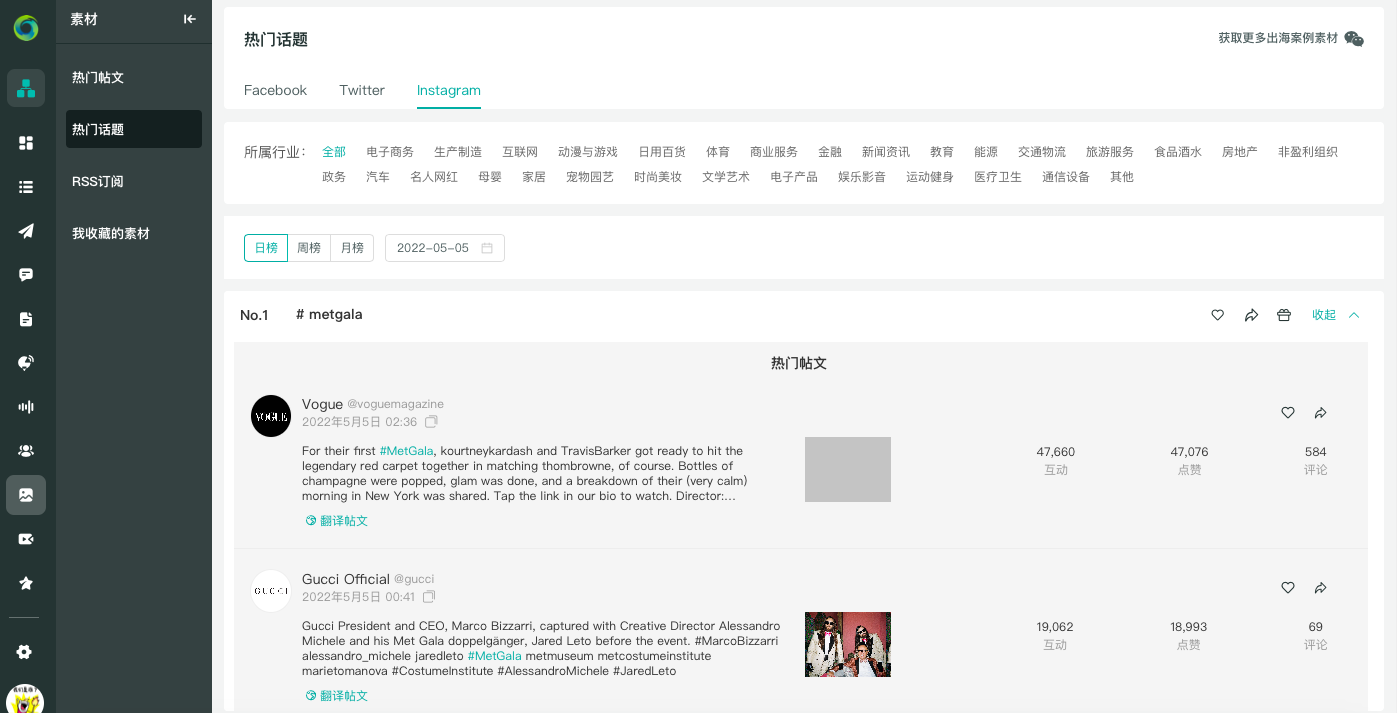Filter industry by 金融
The image size is (1400, 713).
(830, 152)
